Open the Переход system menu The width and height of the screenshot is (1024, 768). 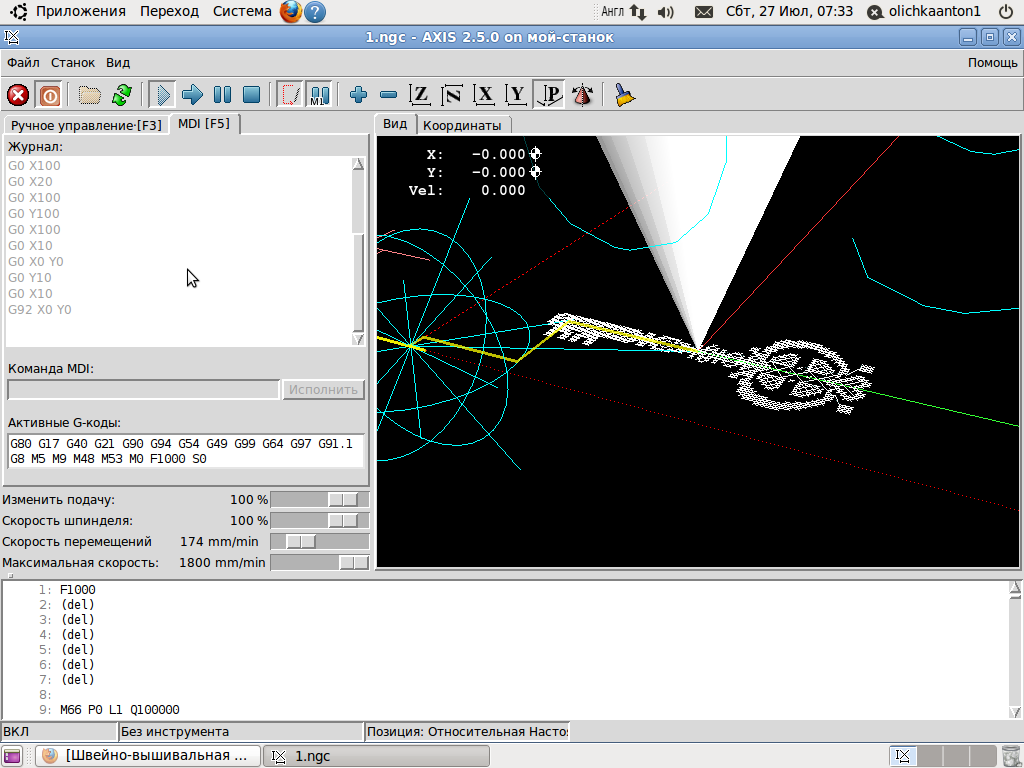(x=169, y=11)
